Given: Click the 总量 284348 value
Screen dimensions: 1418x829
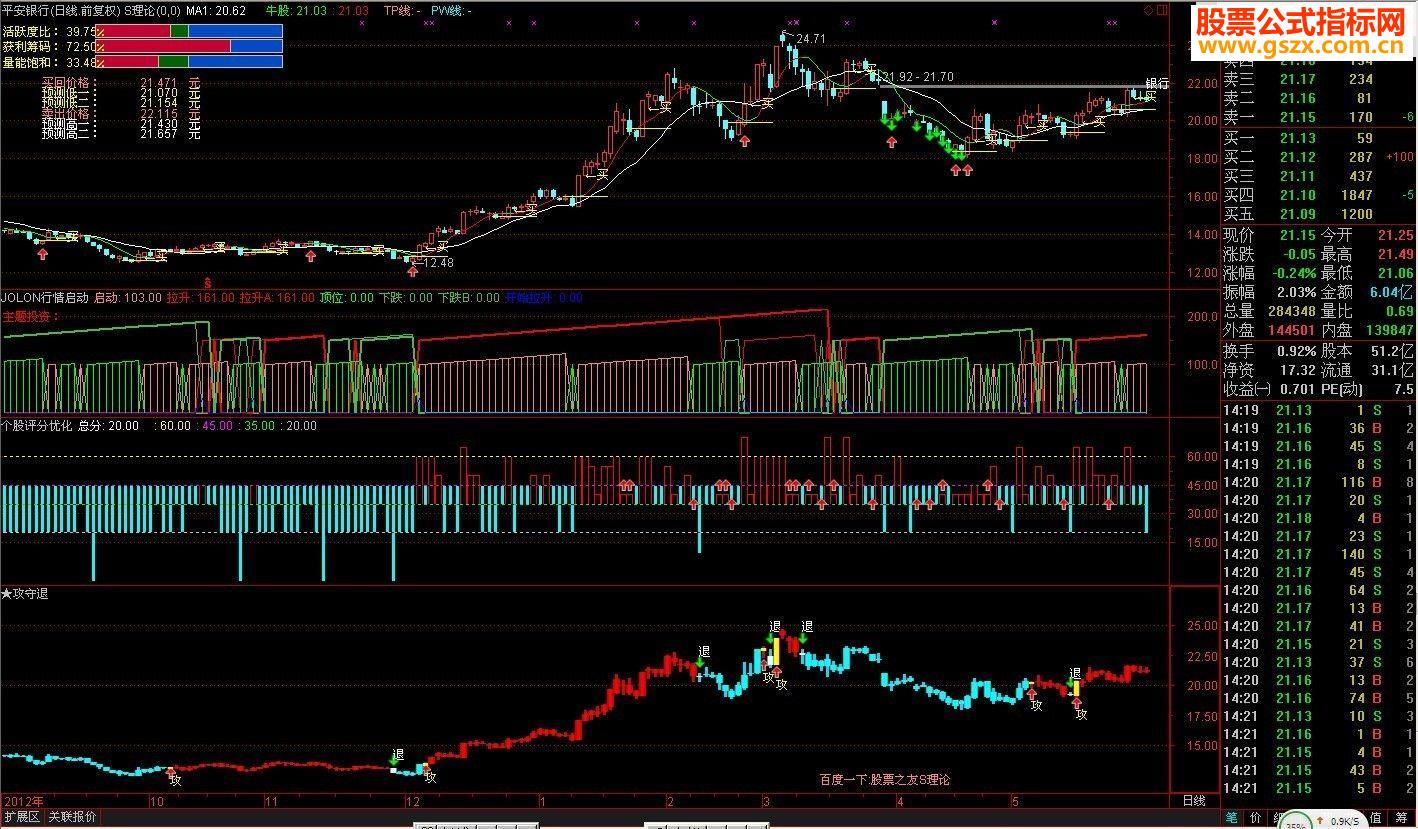Looking at the screenshot, I should click(x=1290, y=311).
